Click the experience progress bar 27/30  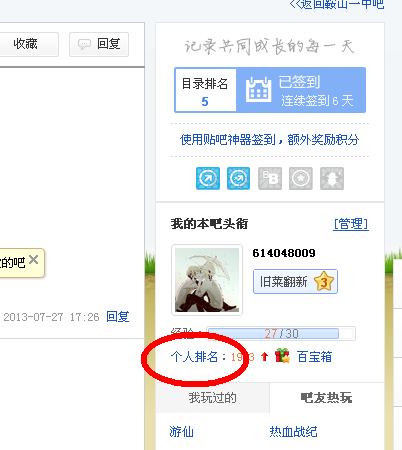pos(281,333)
